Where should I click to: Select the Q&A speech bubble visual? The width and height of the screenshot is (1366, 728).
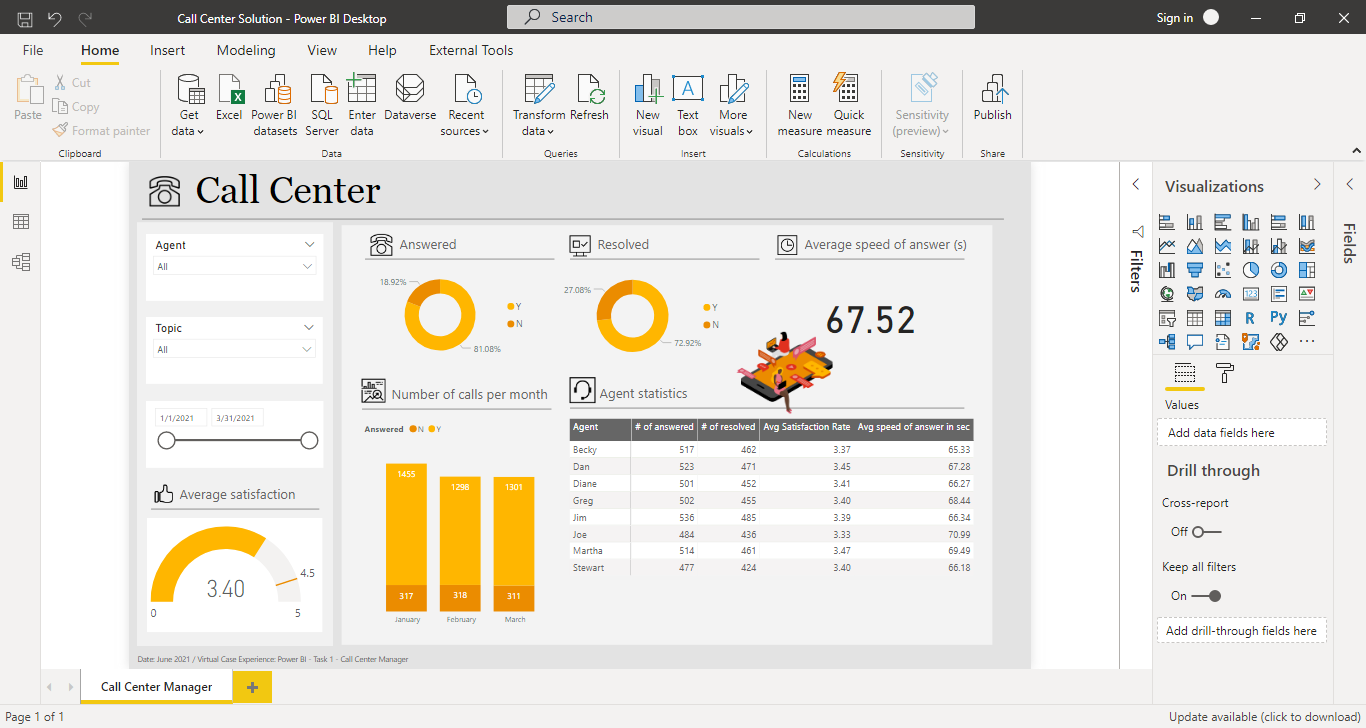coord(1195,342)
